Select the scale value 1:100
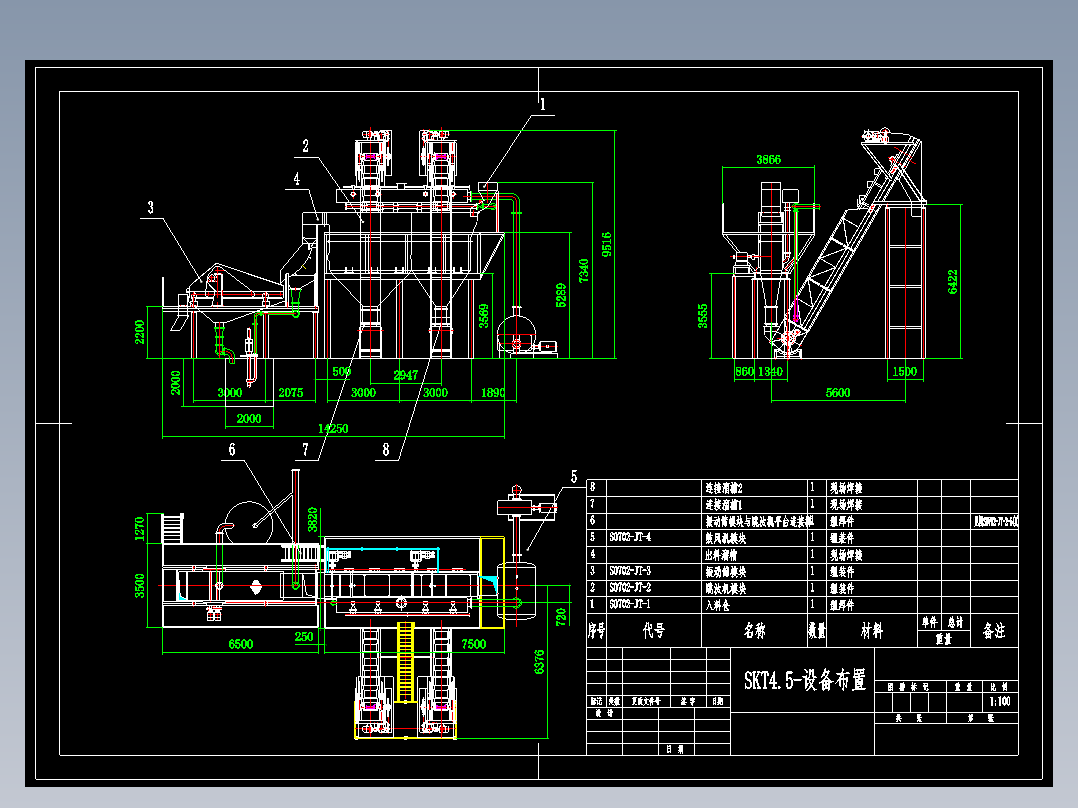 pyautogui.click(x=1000, y=701)
